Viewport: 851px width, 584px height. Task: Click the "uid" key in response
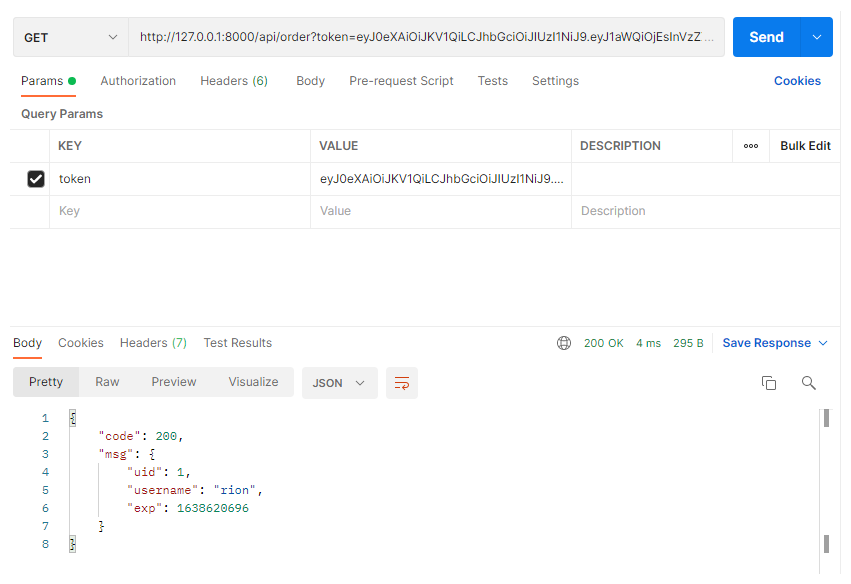(x=144, y=472)
